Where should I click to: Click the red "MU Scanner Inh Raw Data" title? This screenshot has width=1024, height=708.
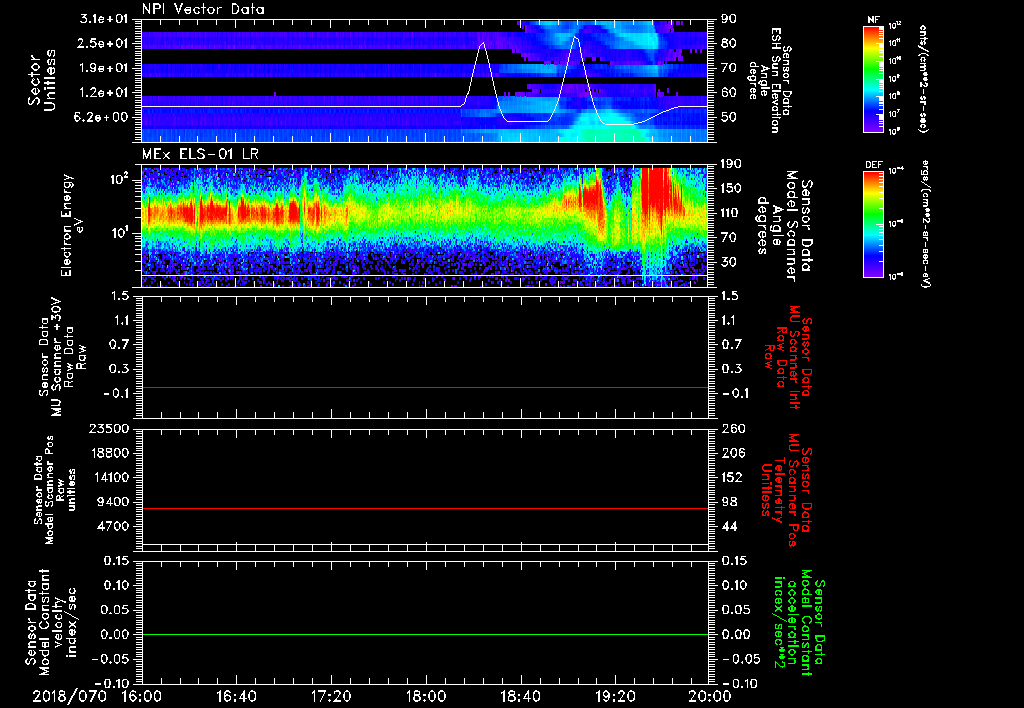[x=788, y=357]
